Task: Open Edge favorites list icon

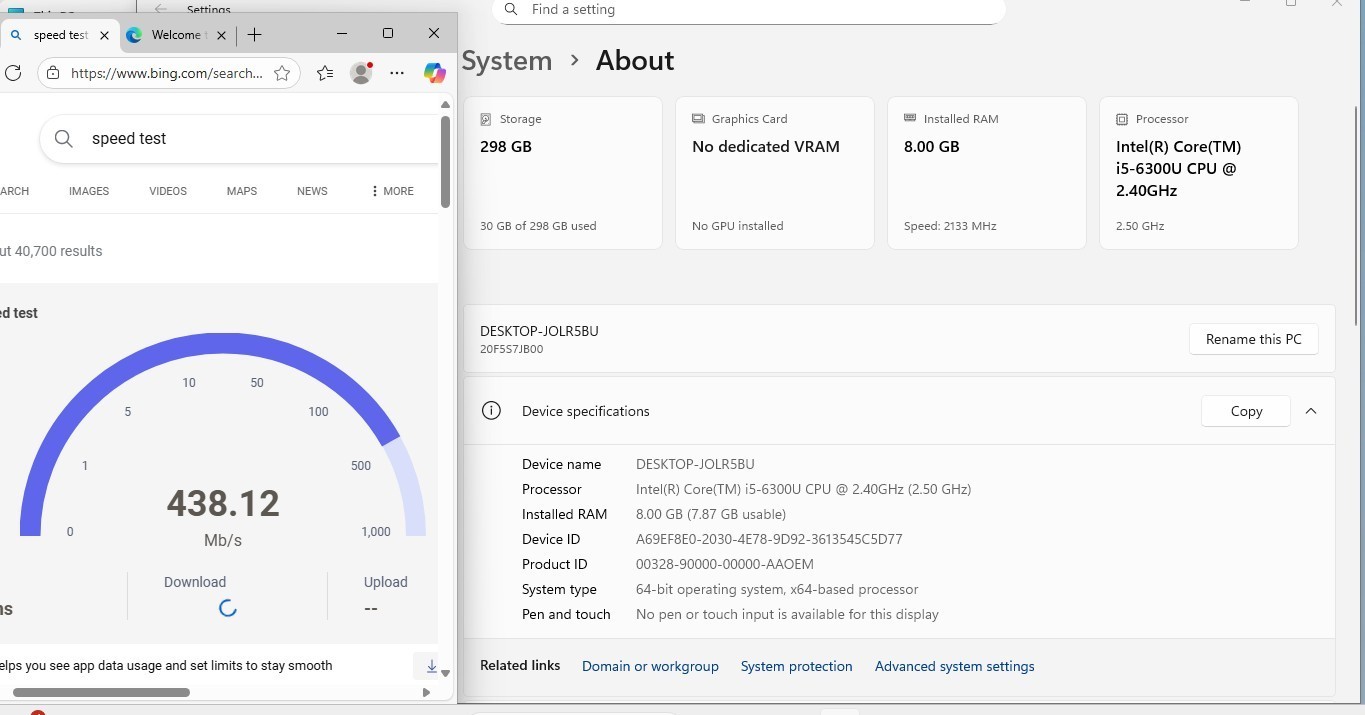Action: click(325, 73)
